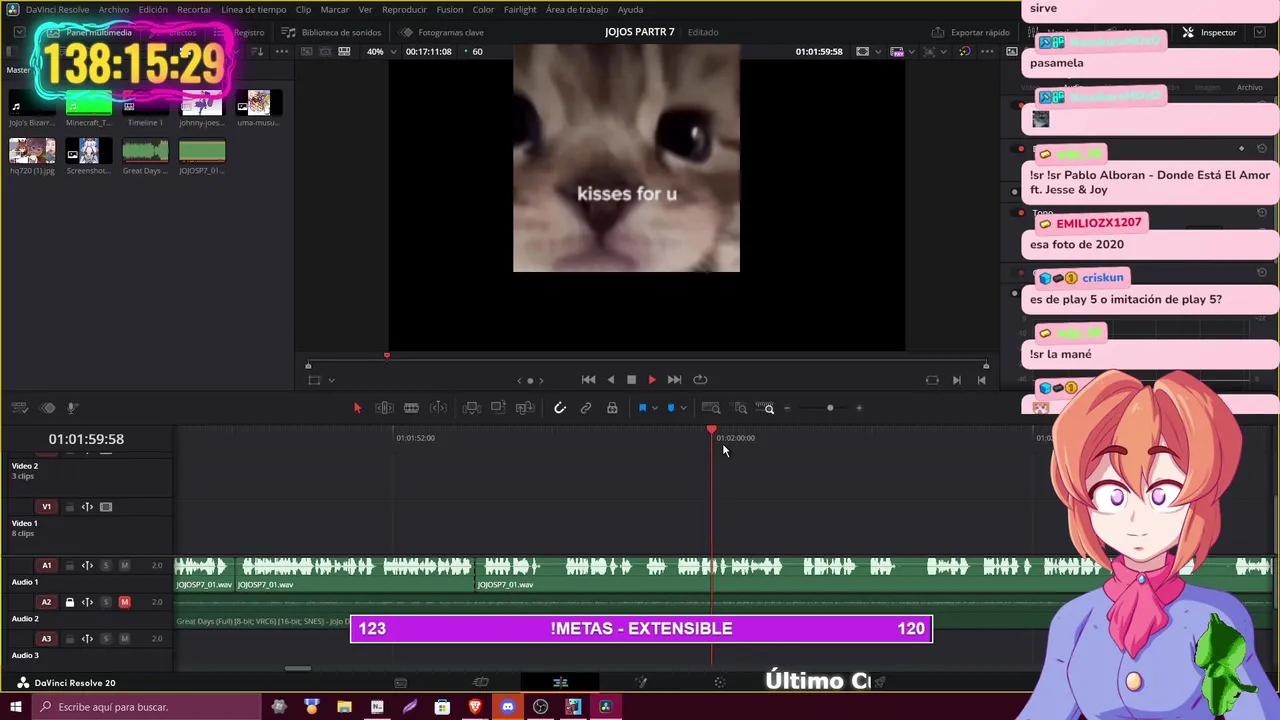Click the Archivo tab in Inspector
The width and height of the screenshot is (1280, 720).
pos(1249,87)
